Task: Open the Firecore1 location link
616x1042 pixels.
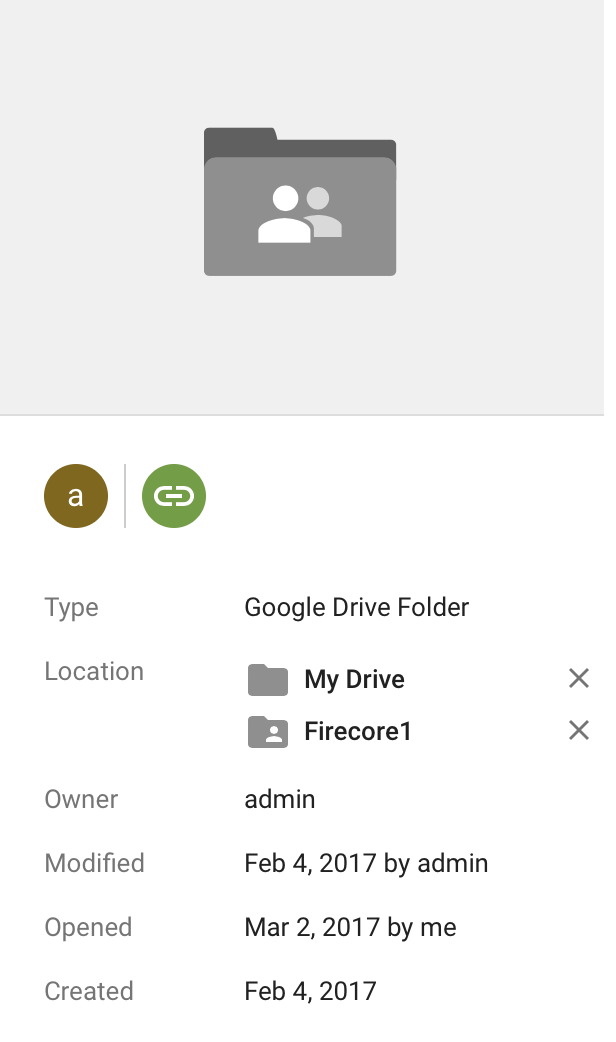Action: [x=358, y=731]
